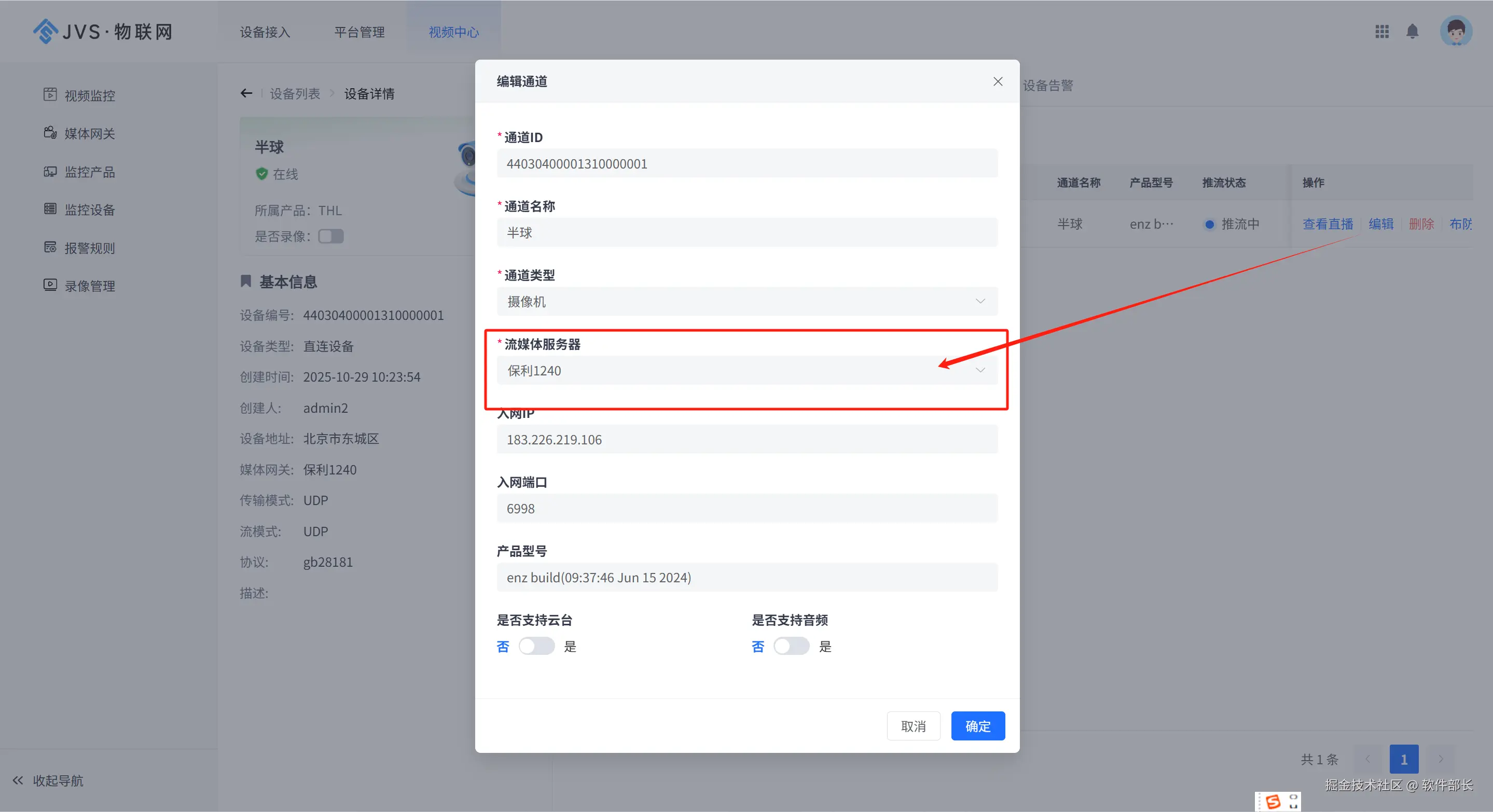Open the notification bell
This screenshot has height=812, width=1493.
click(x=1413, y=31)
